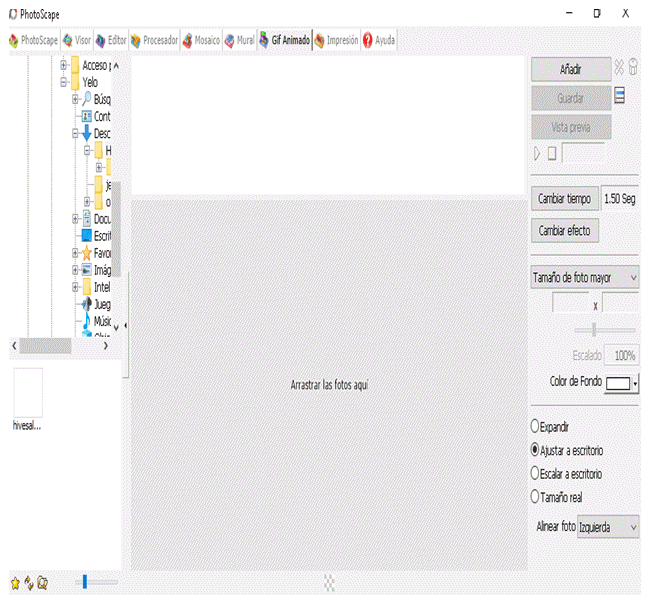Open the PhotoScape home tab
The width and height of the screenshot is (650, 600).
coord(34,40)
